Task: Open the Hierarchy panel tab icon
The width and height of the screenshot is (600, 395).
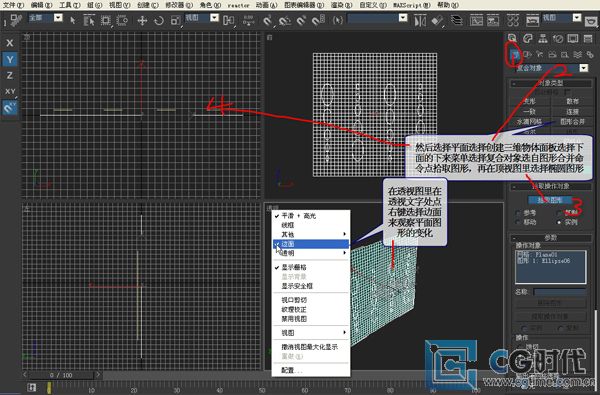Action: pyautogui.click(x=543, y=38)
